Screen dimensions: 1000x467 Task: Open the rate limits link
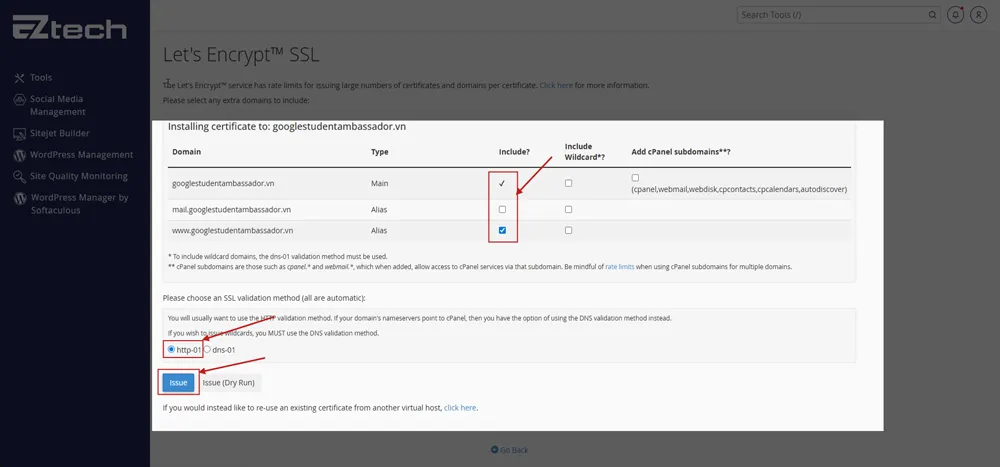point(620,267)
